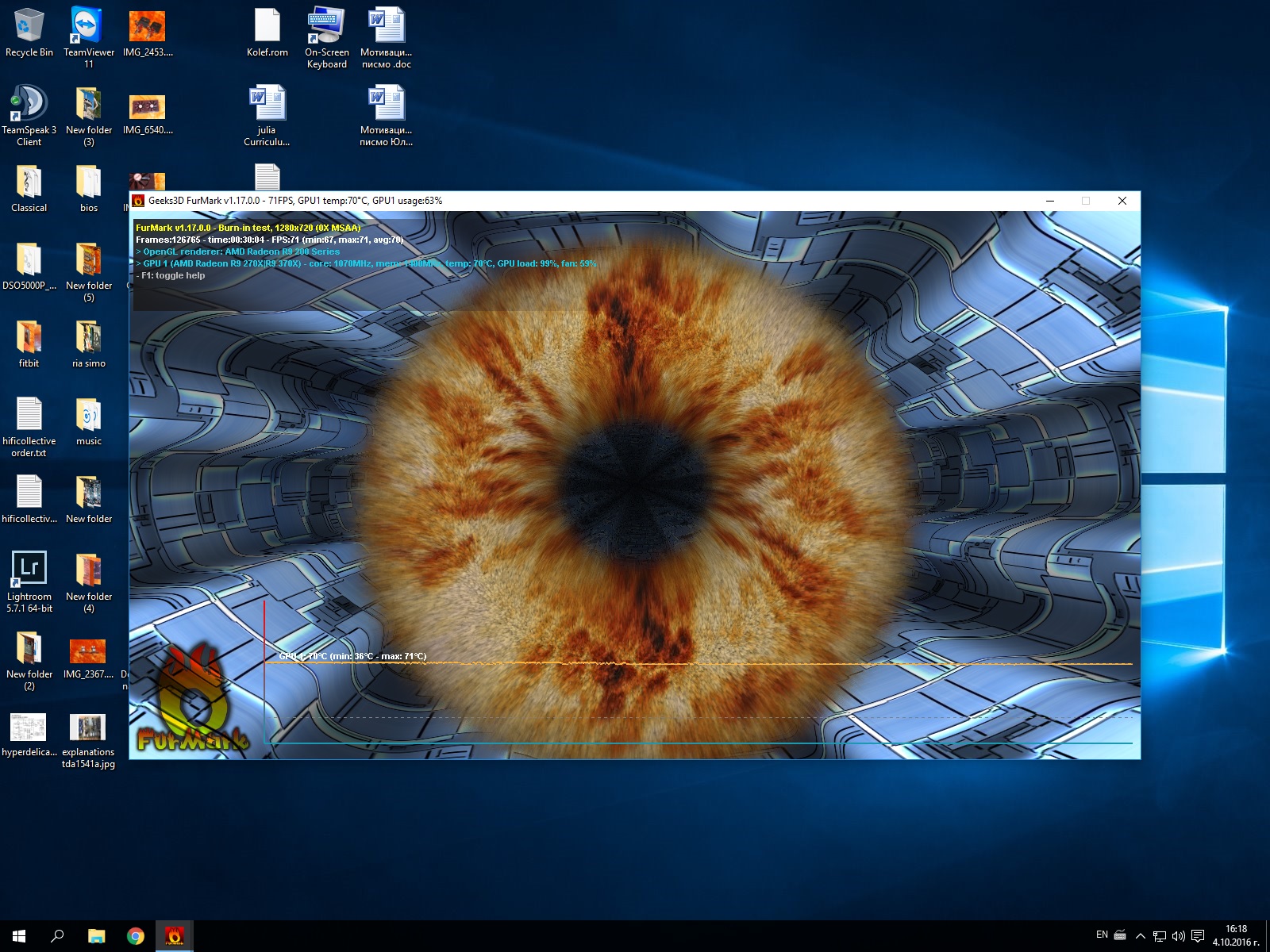The height and width of the screenshot is (952, 1270).
Task: Show hidden tray icons chevron
Action: [1141, 936]
